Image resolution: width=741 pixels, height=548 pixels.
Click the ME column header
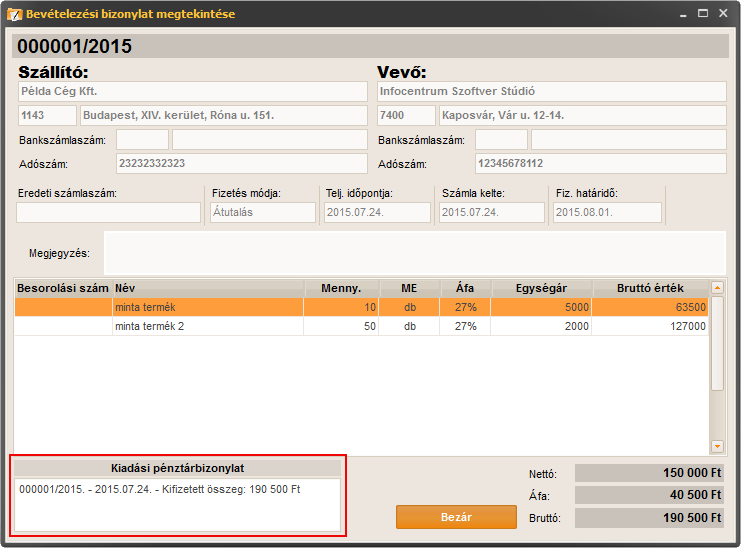pyautogui.click(x=409, y=288)
